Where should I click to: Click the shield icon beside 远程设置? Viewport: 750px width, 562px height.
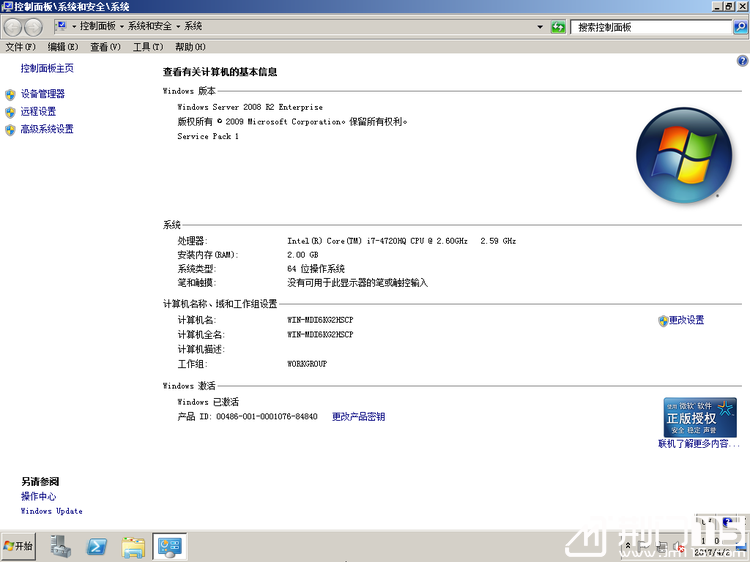click(11, 112)
